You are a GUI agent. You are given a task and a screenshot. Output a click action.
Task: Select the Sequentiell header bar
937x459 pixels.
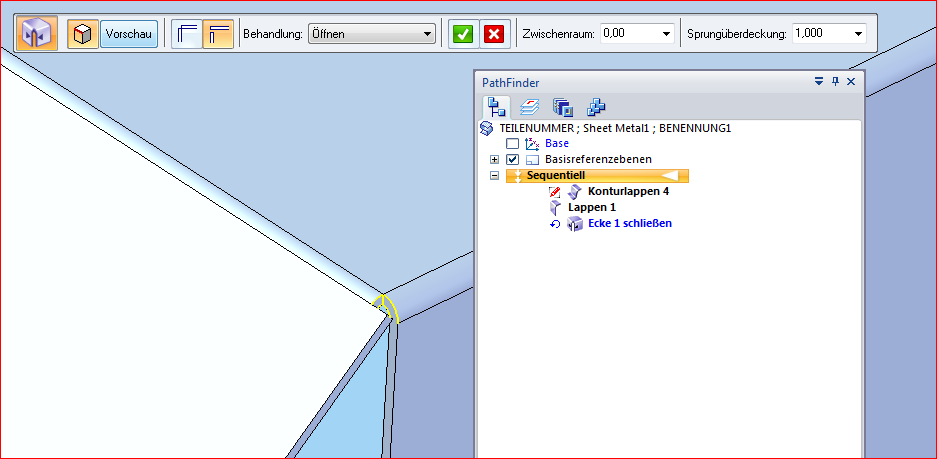(597, 176)
